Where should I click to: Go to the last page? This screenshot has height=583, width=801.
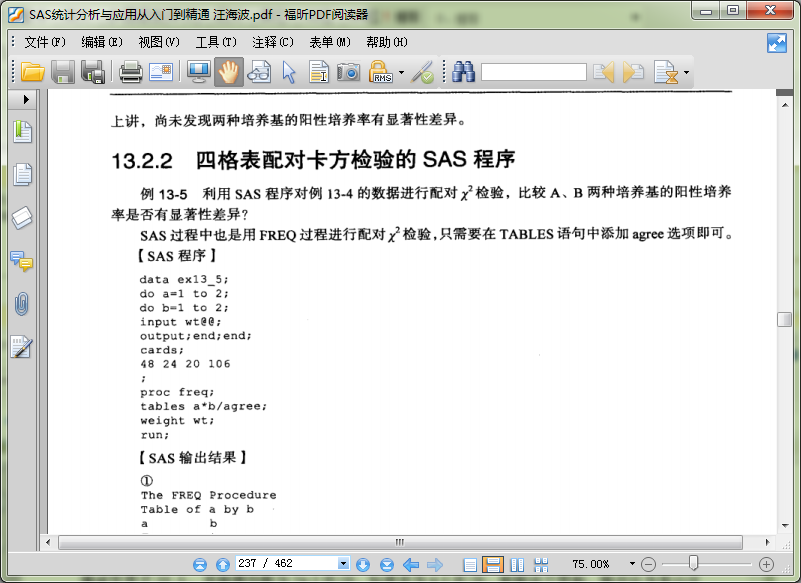click(x=387, y=564)
